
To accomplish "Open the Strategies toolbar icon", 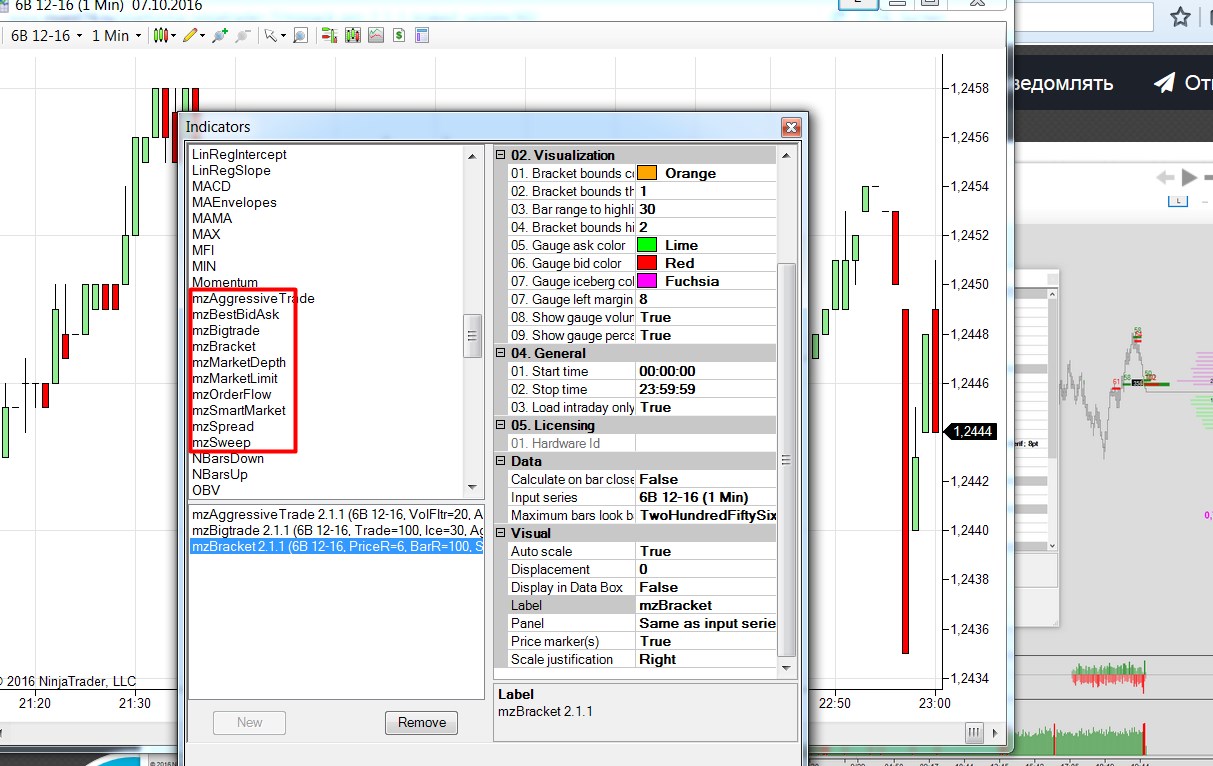I will coord(398,36).
